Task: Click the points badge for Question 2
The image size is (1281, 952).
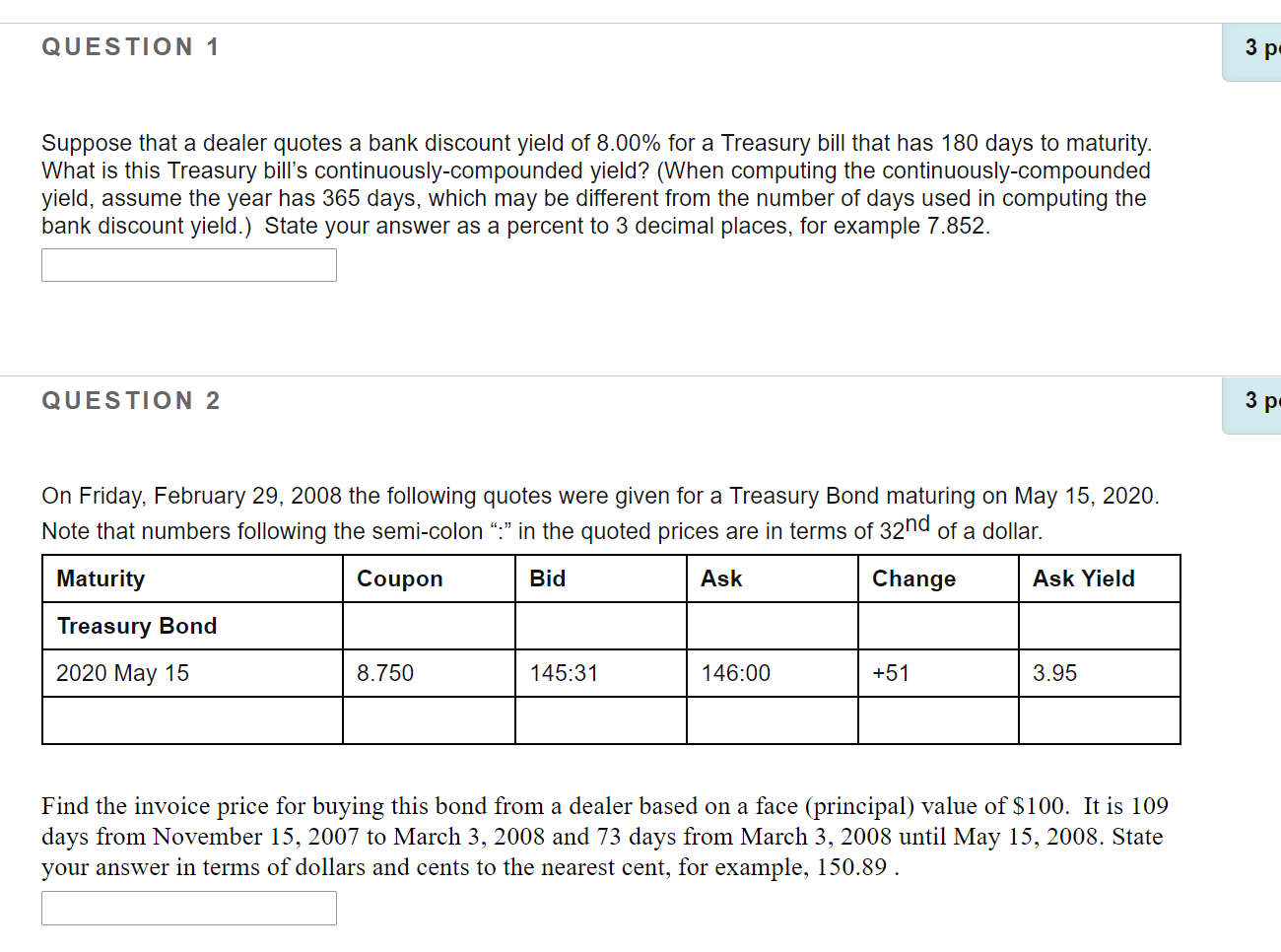Action: point(1256,400)
